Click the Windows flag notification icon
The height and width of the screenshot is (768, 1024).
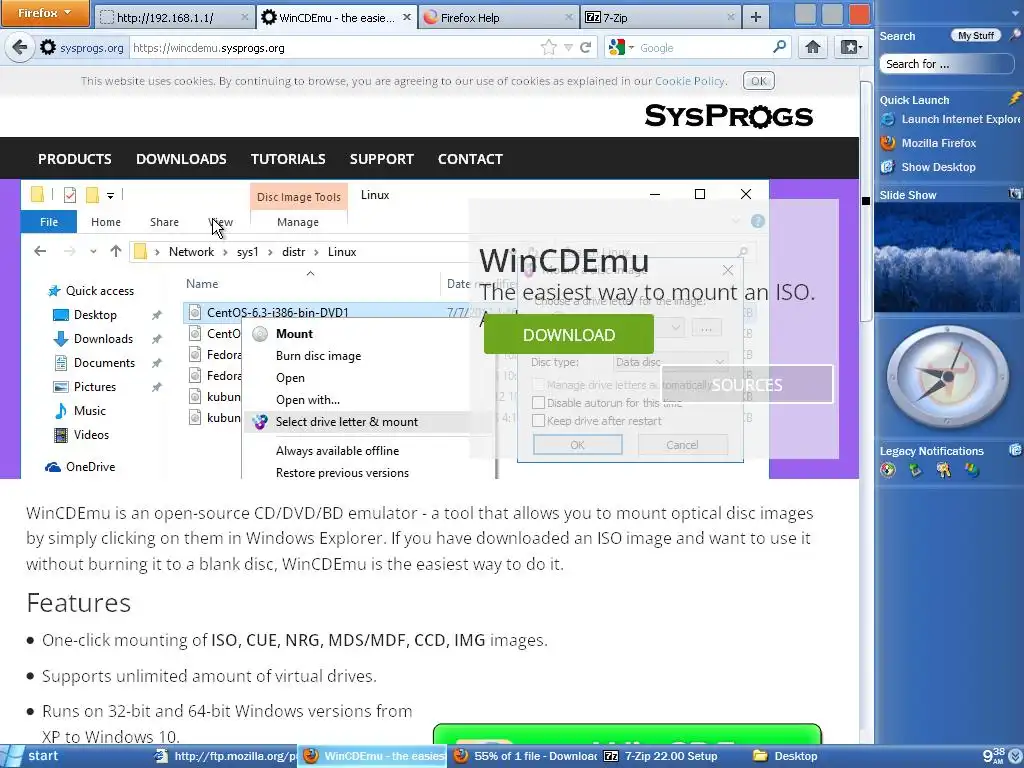[972, 470]
